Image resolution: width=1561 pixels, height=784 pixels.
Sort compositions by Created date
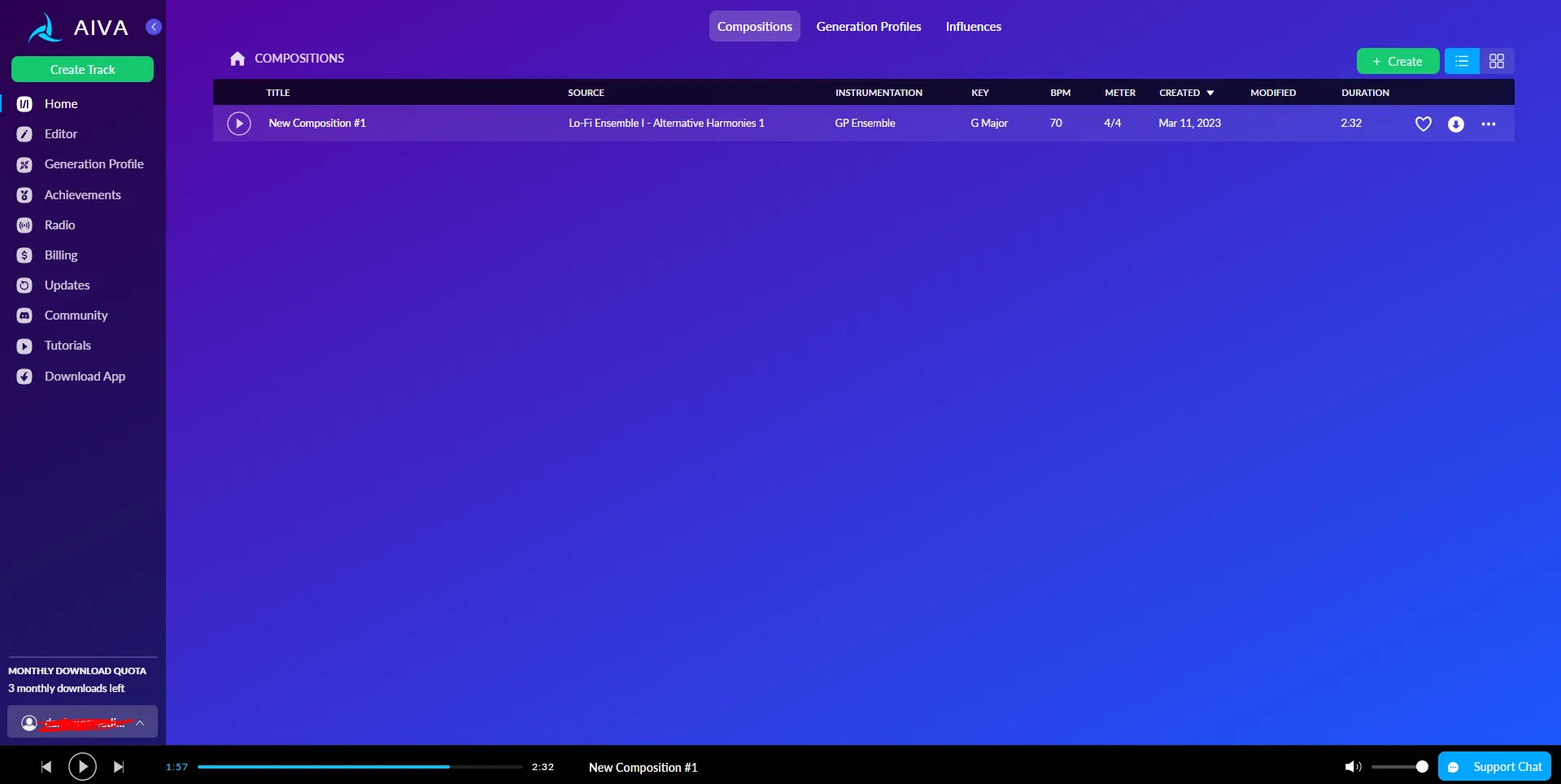click(x=1187, y=93)
